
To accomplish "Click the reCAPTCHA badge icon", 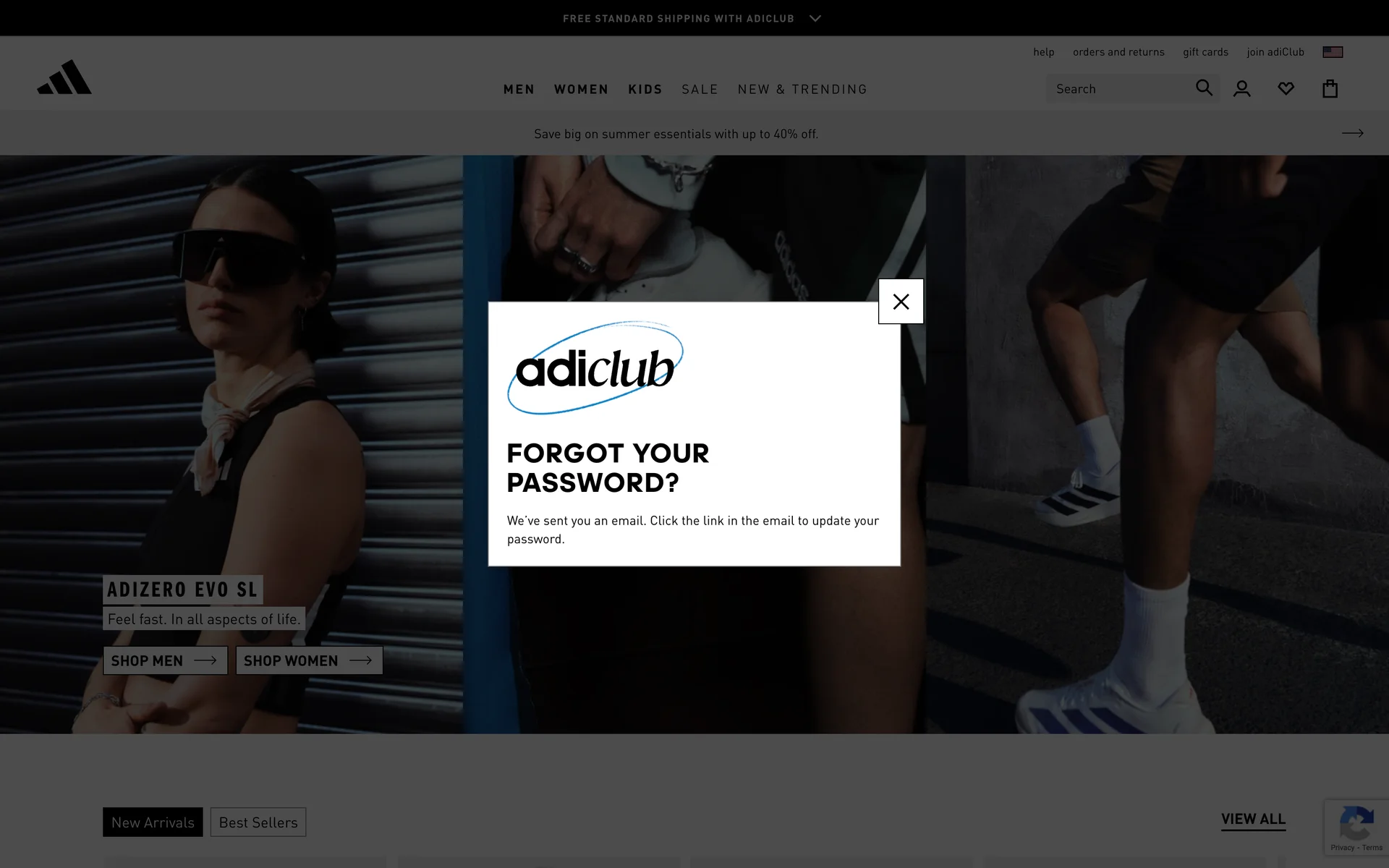I will pos(1356,823).
